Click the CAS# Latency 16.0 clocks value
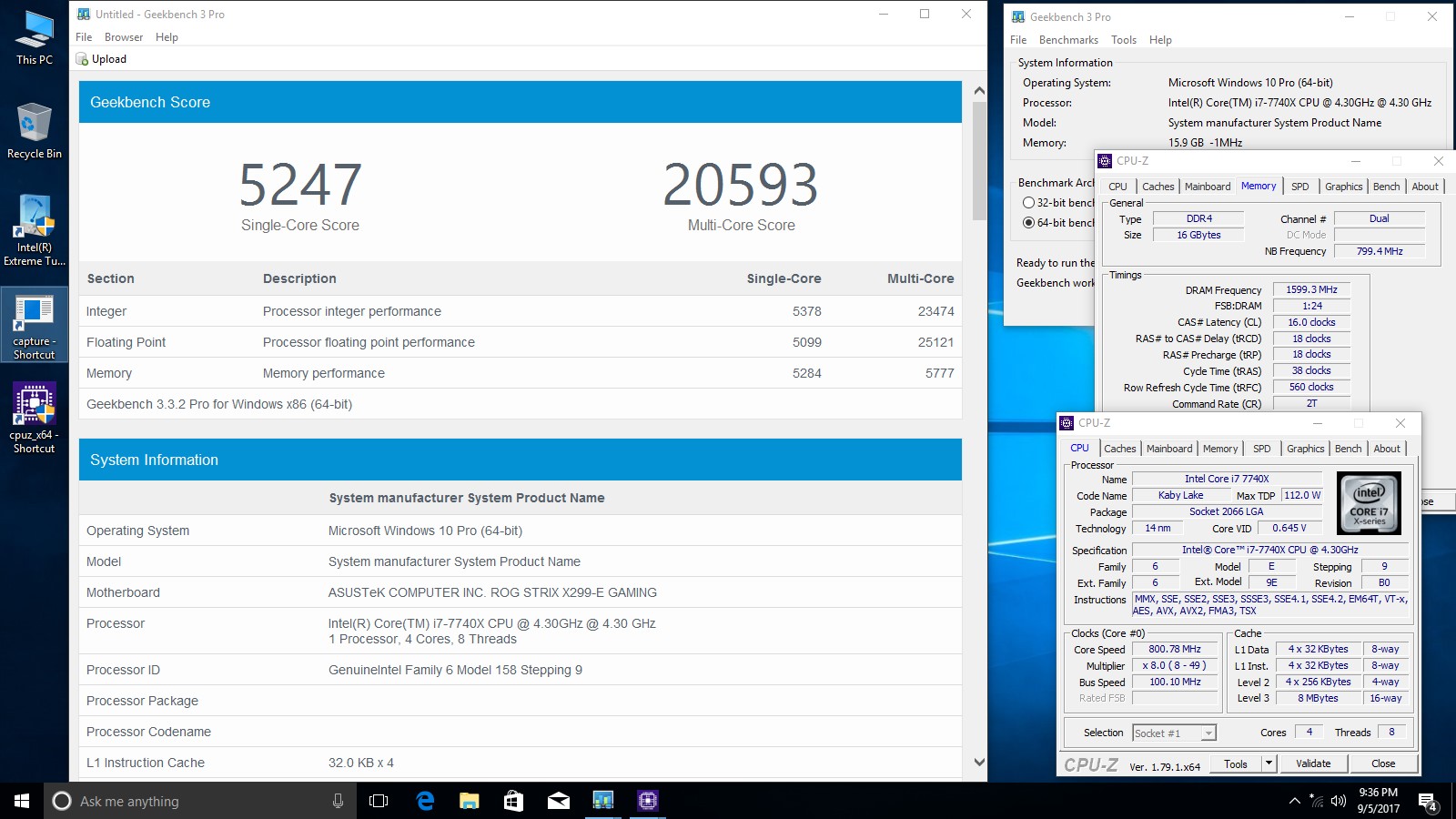Image resolution: width=1456 pixels, height=819 pixels. coord(1311,322)
